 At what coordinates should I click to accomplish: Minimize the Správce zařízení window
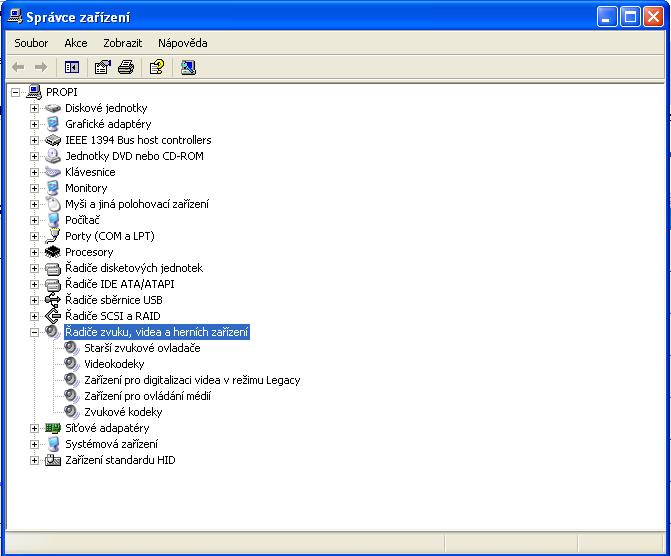pos(606,17)
